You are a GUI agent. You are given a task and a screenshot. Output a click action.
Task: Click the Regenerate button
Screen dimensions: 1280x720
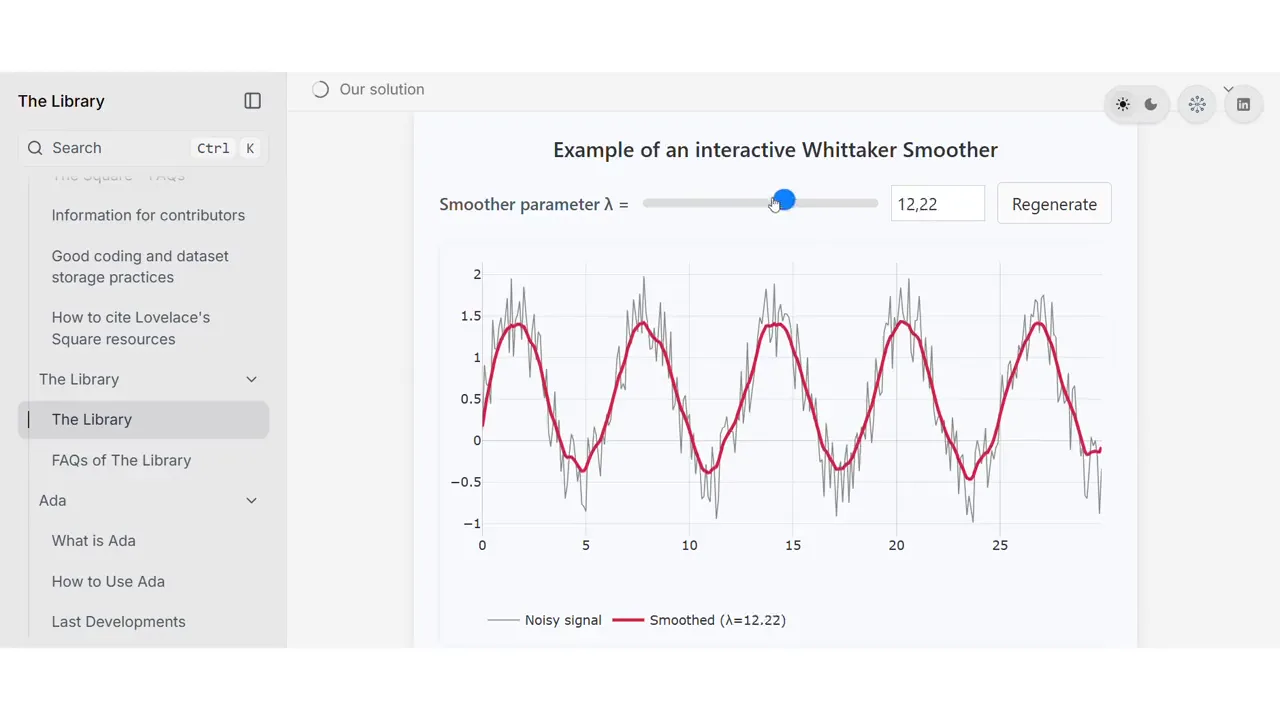[x=1054, y=204]
